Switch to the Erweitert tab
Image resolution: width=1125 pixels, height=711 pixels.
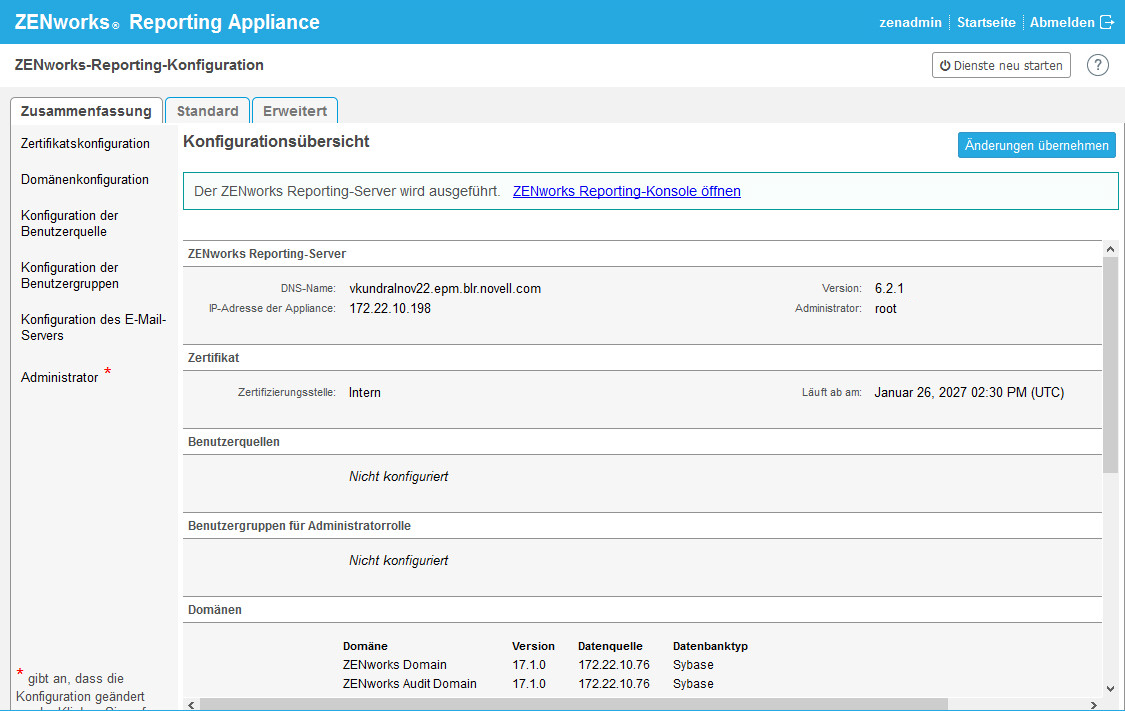pyautogui.click(x=295, y=111)
